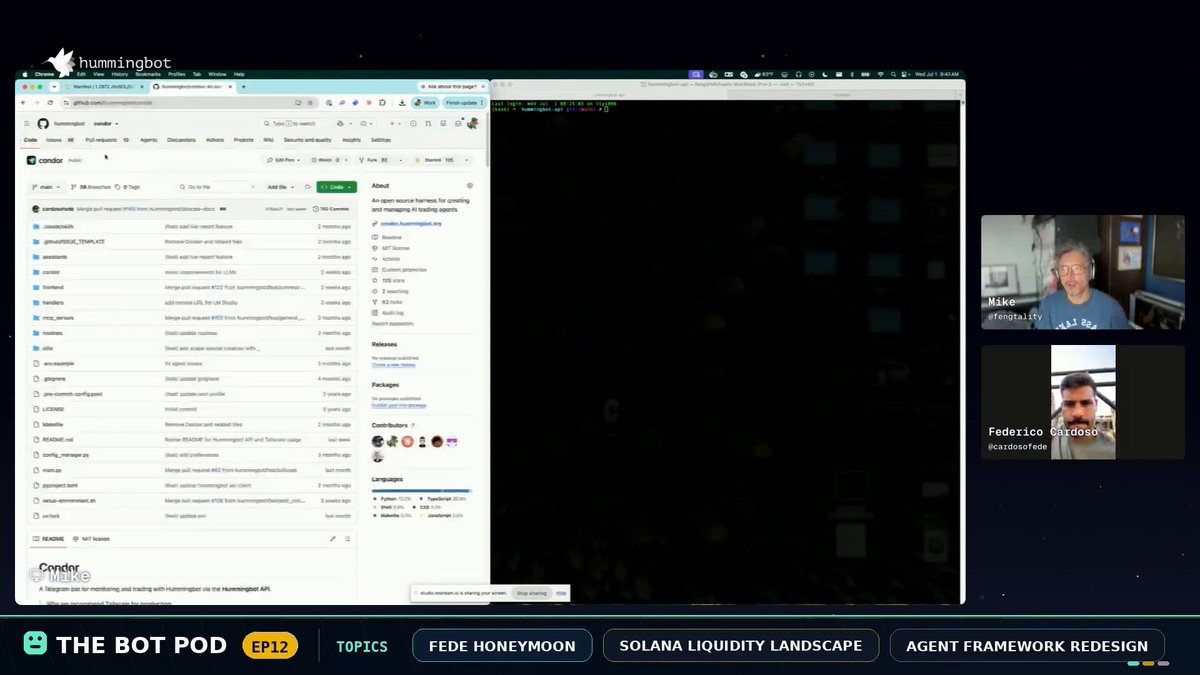The height and width of the screenshot is (675, 1200).
Task: Click Stop sharing in the restream bar
Action: tap(530, 593)
